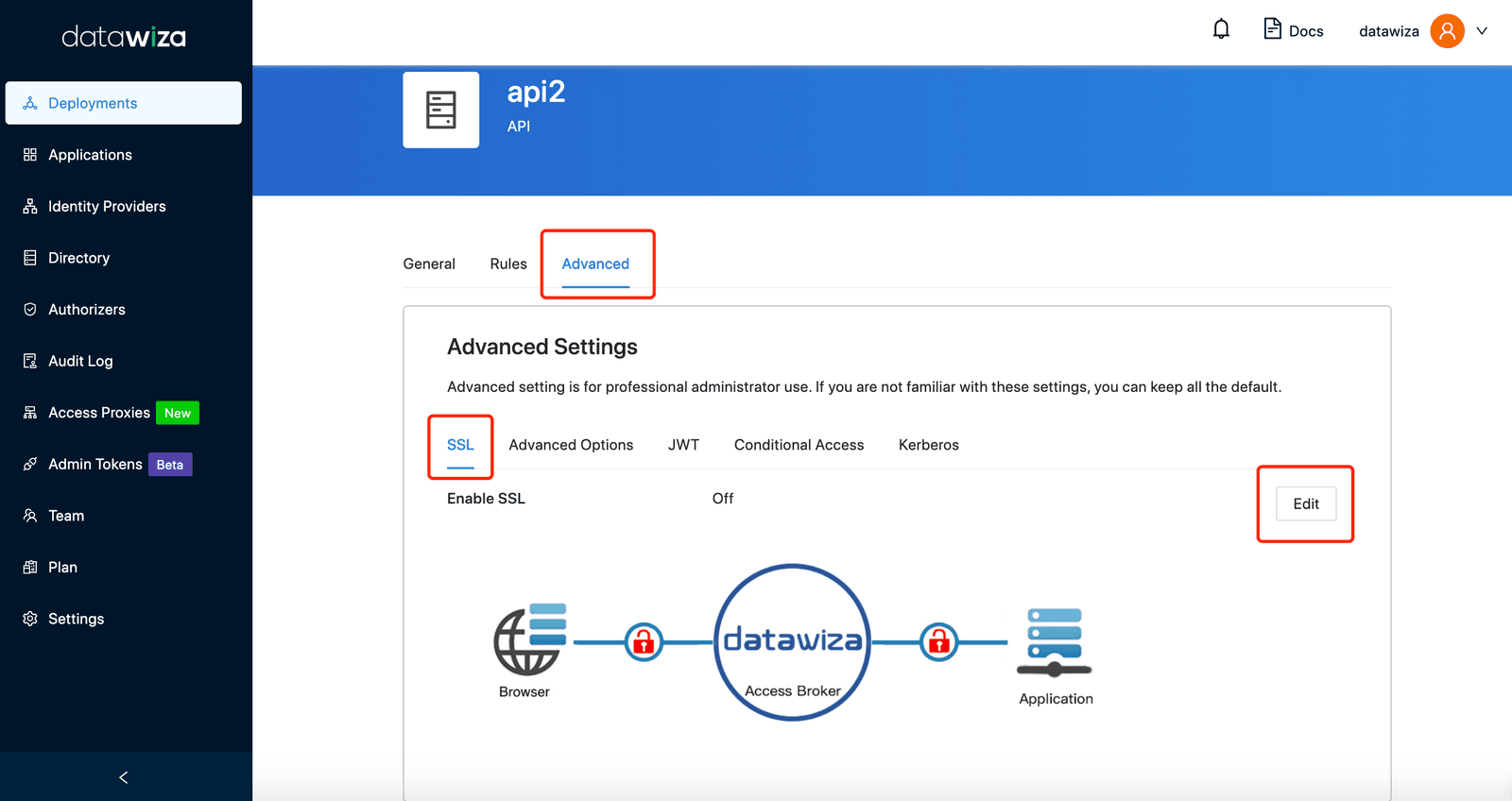This screenshot has width=1512, height=801.
Task: Click the Admin Tokens key icon
Action: click(x=30, y=464)
